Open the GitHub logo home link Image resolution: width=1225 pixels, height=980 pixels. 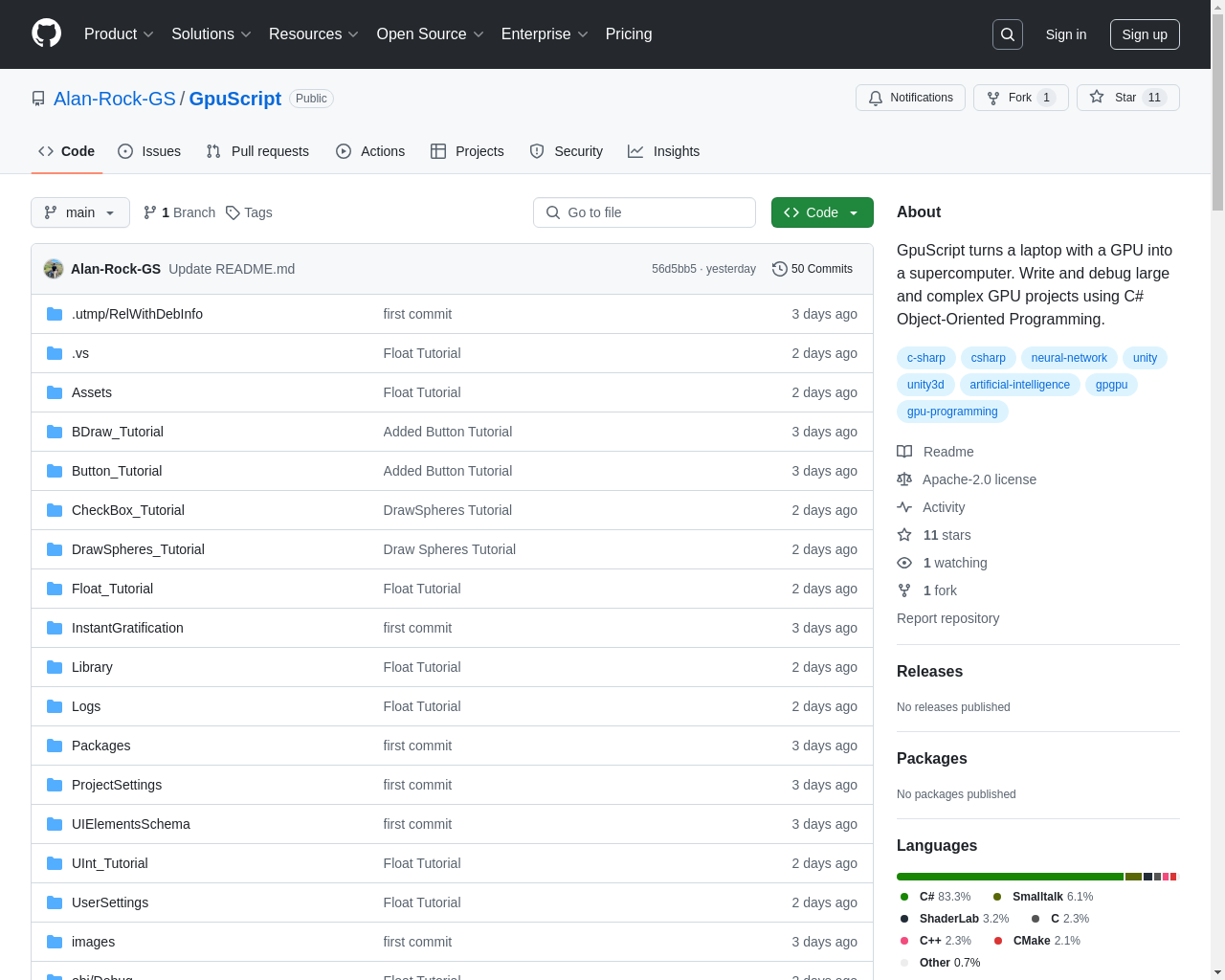tap(47, 33)
